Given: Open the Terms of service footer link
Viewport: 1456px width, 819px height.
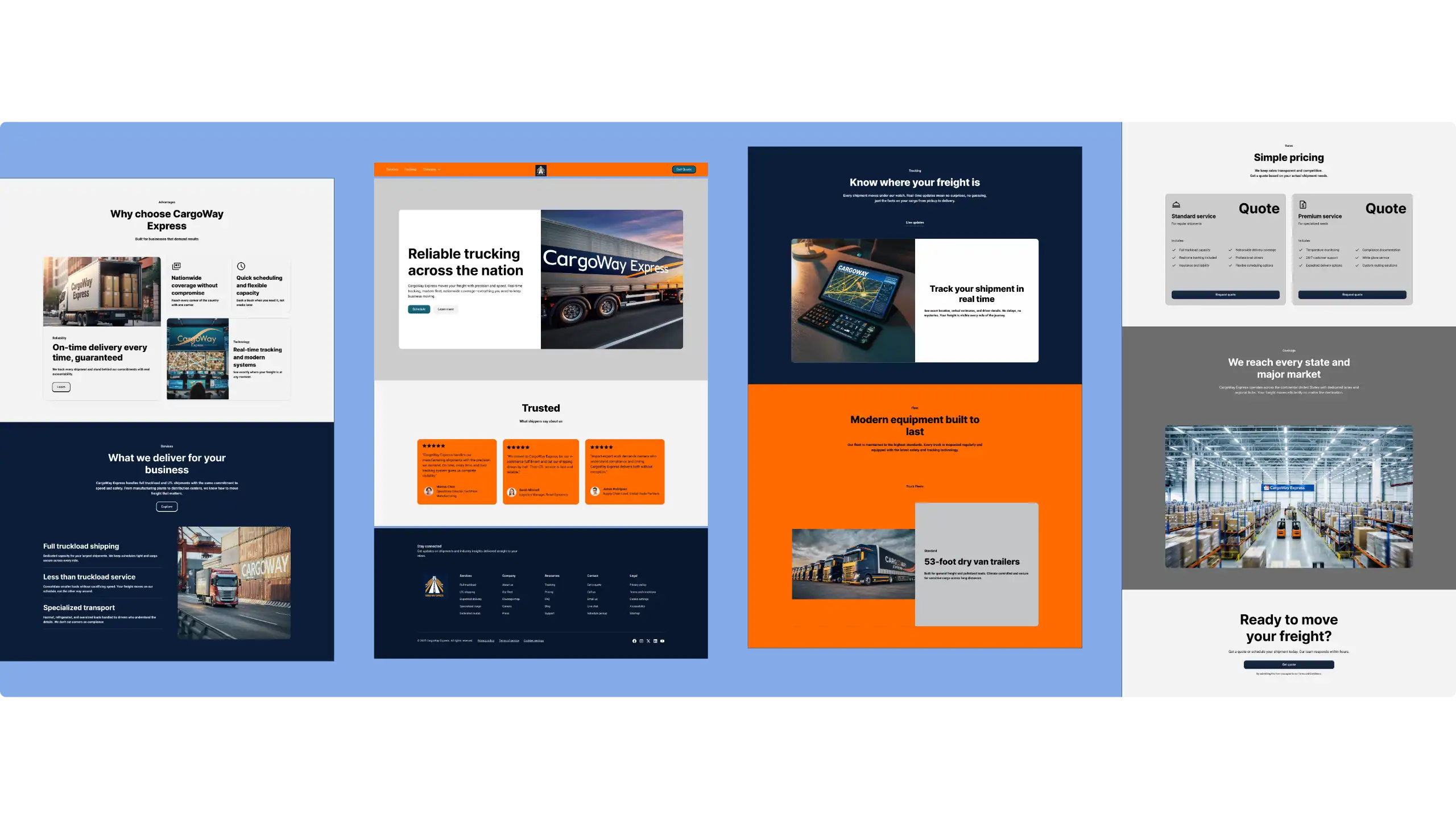Looking at the screenshot, I should pos(509,641).
